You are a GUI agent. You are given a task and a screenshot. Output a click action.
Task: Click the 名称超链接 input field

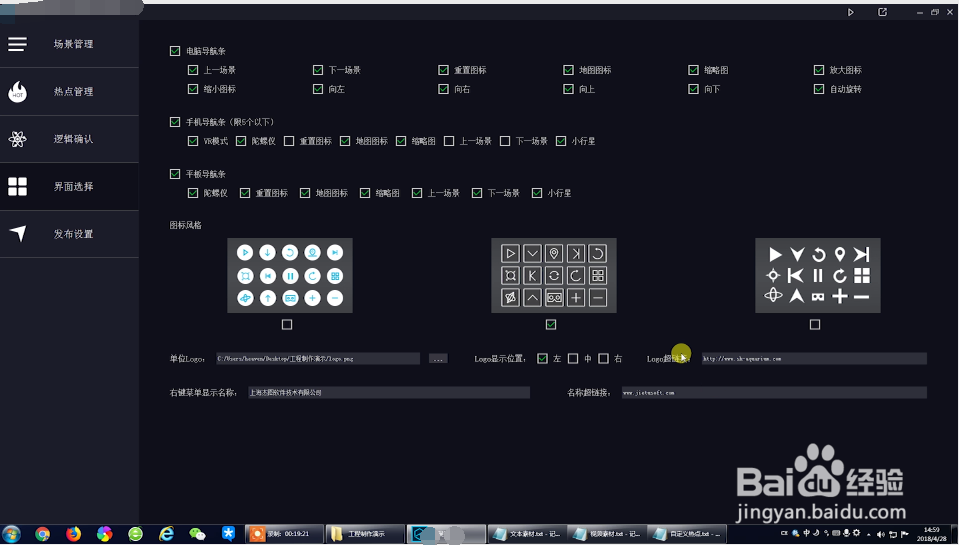click(x=774, y=393)
